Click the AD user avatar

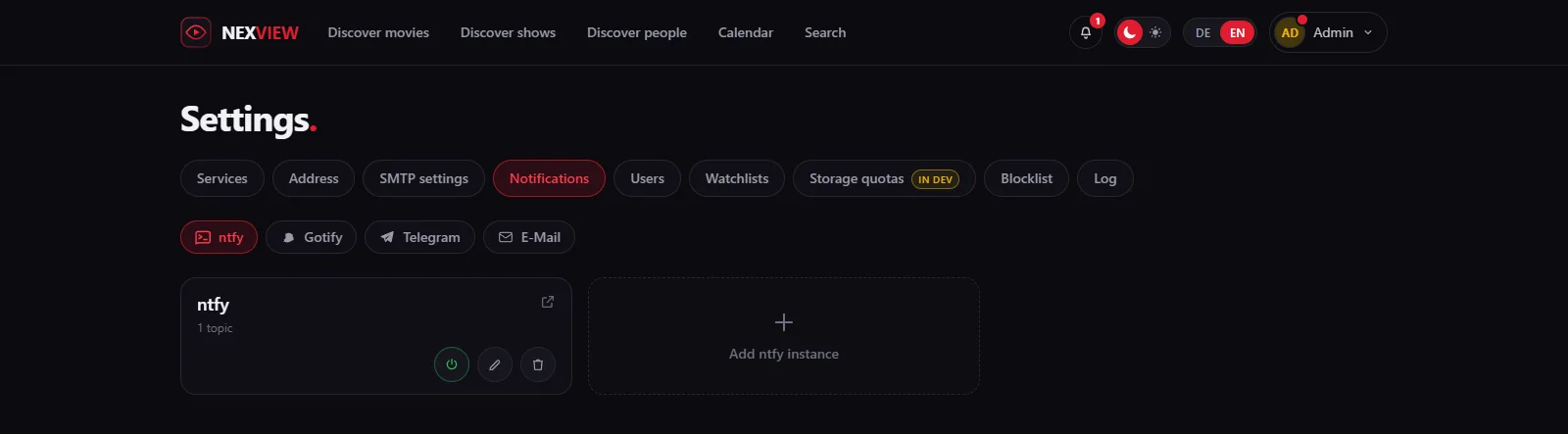(x=1290, y=32)
